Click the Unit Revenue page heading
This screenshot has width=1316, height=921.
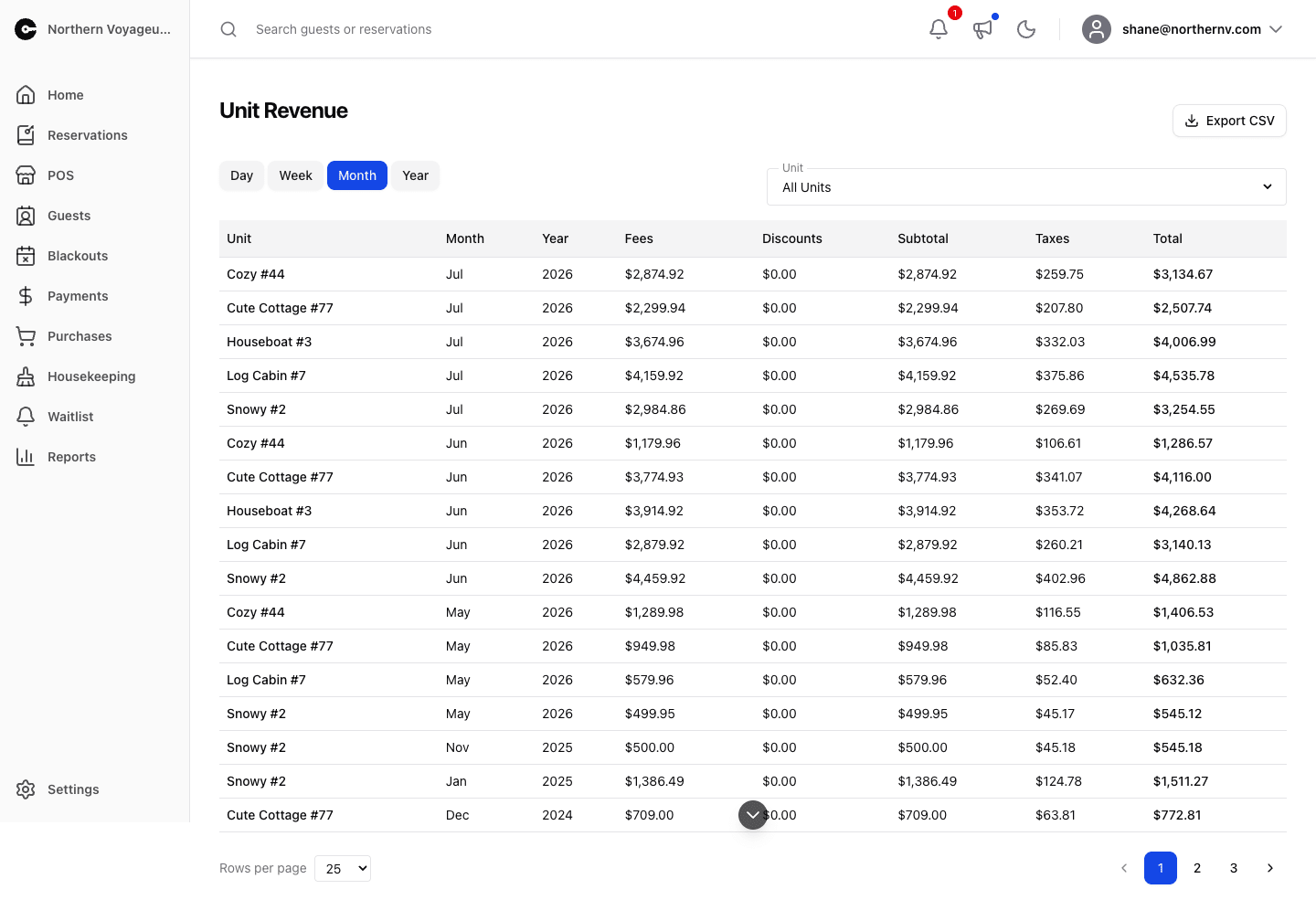(x=283, y=111)
